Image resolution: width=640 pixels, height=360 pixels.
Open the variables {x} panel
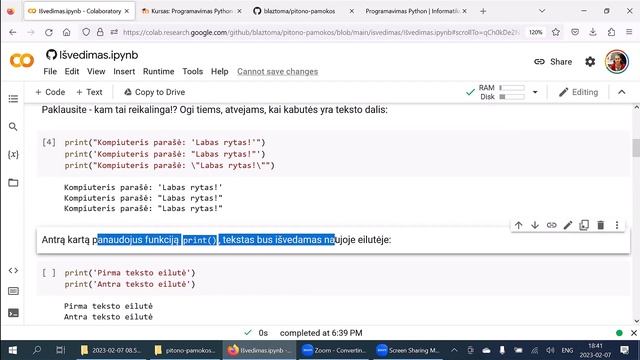pos(13,154)
